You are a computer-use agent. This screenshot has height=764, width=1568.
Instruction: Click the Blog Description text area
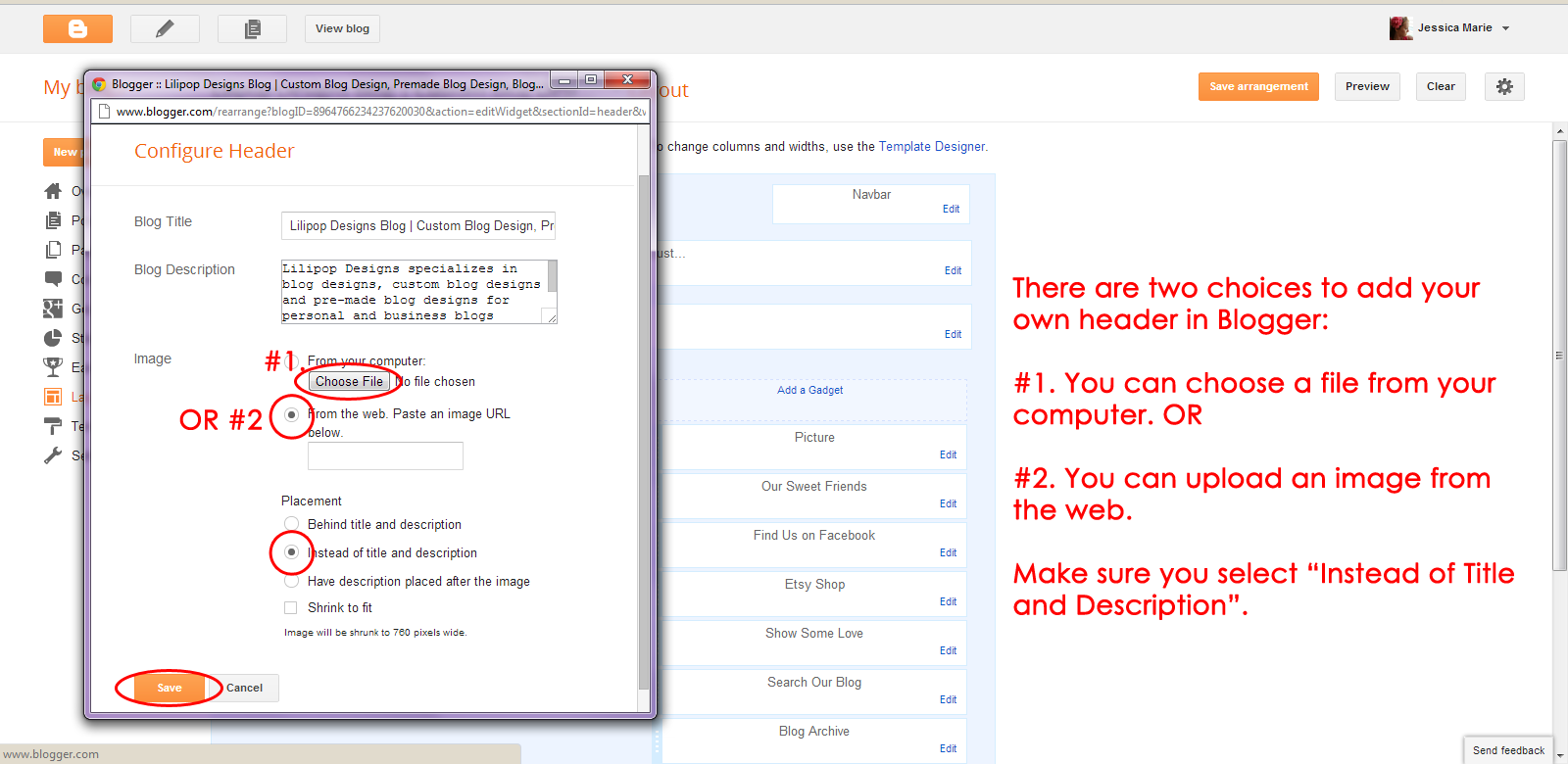(418, 292)
